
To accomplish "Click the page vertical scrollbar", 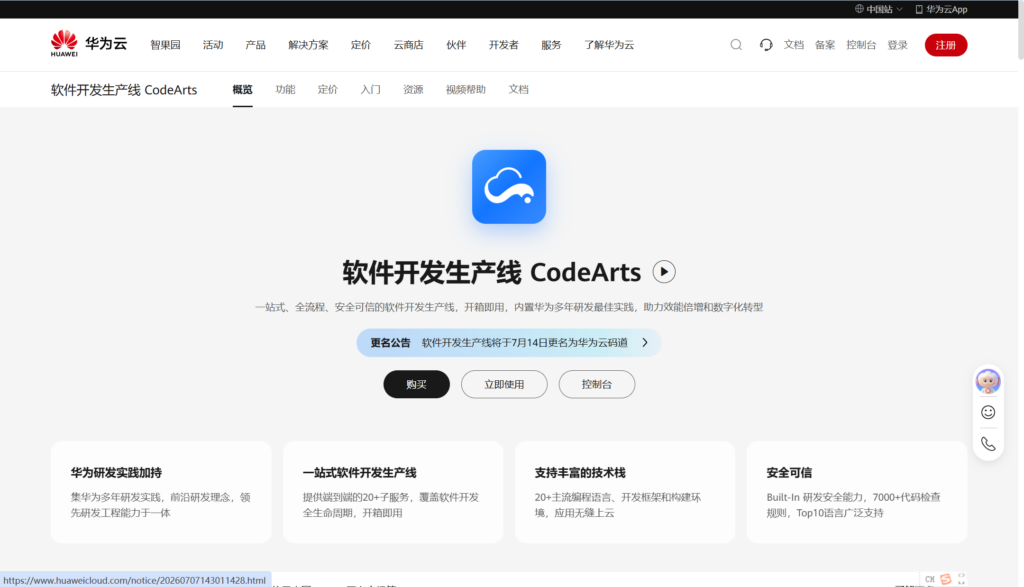I will click(x=1021, y=30).
